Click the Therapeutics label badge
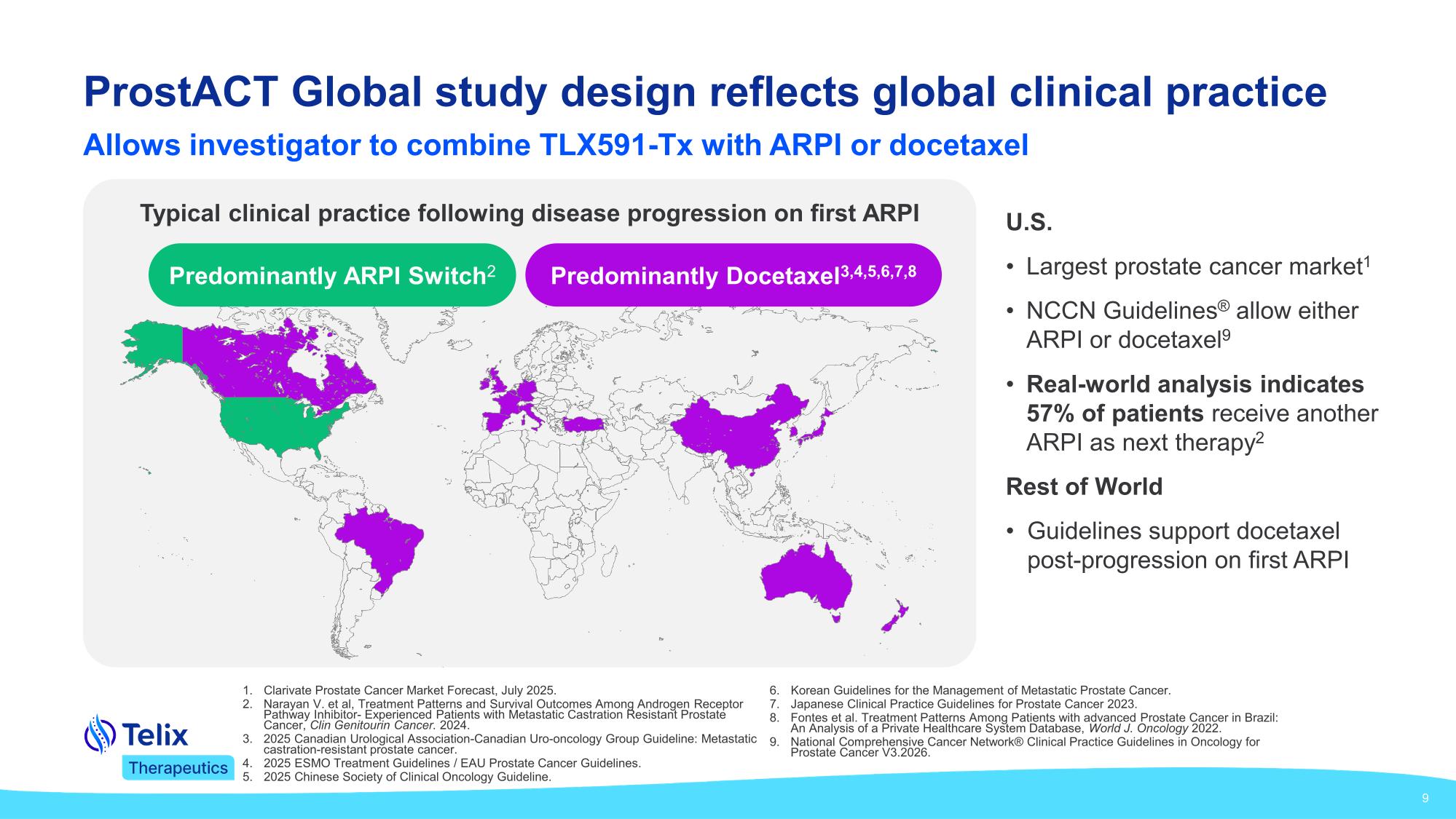Screen dimensions: 1456x819 pyautogui.click(x=178, y=768)
